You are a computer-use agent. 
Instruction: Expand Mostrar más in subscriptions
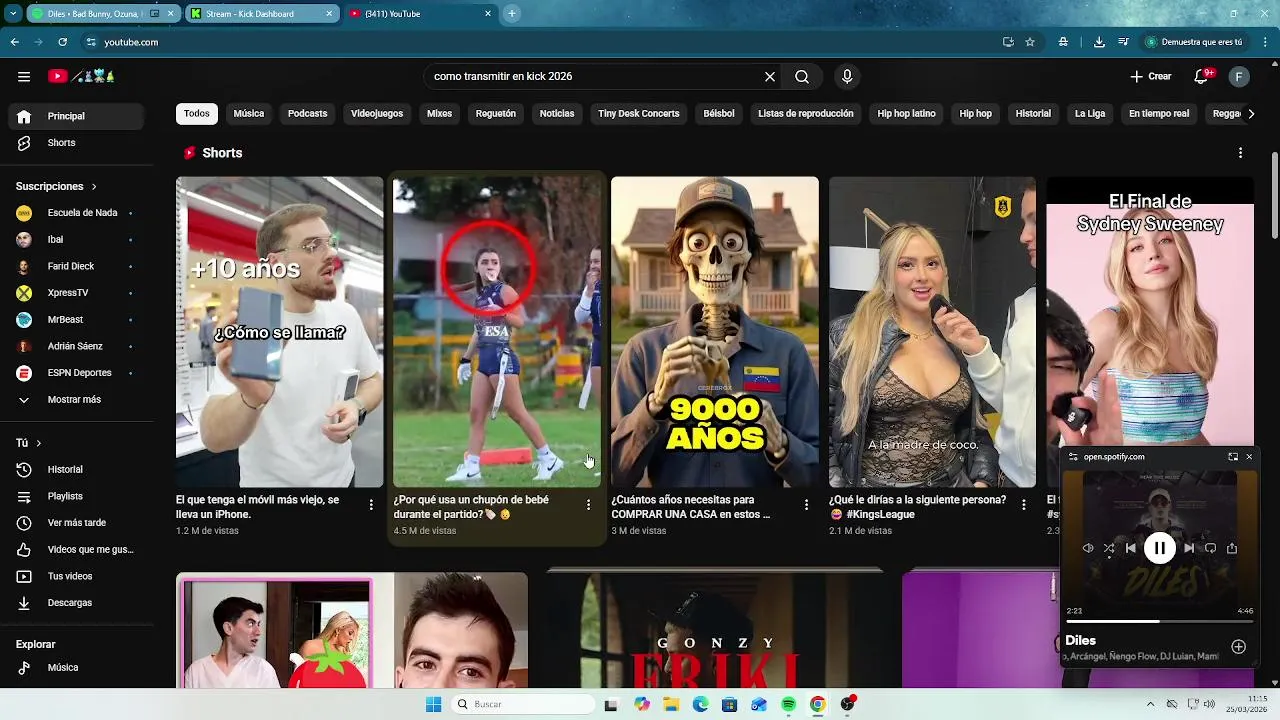point(74,399)
